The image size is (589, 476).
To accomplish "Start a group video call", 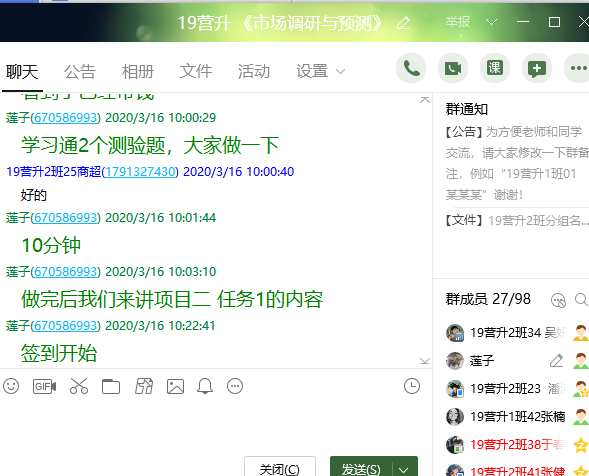I will (x=453, y=68).
